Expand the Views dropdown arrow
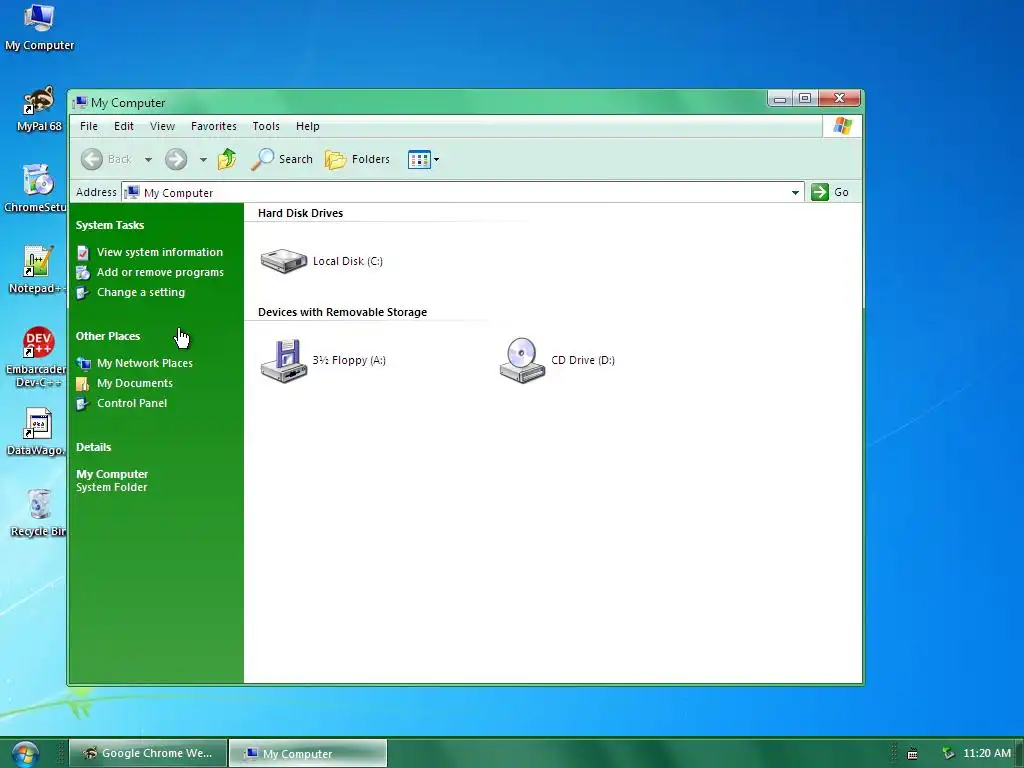Viewport: 1024px width, 768px height. (x=436, y=159)
